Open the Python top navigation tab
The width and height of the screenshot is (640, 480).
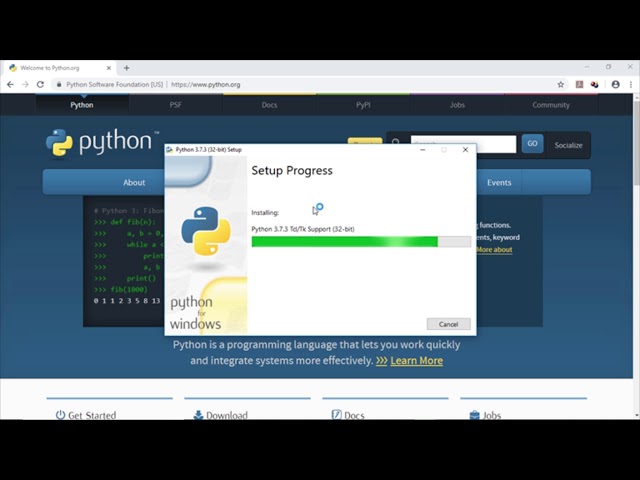point(82,105)
